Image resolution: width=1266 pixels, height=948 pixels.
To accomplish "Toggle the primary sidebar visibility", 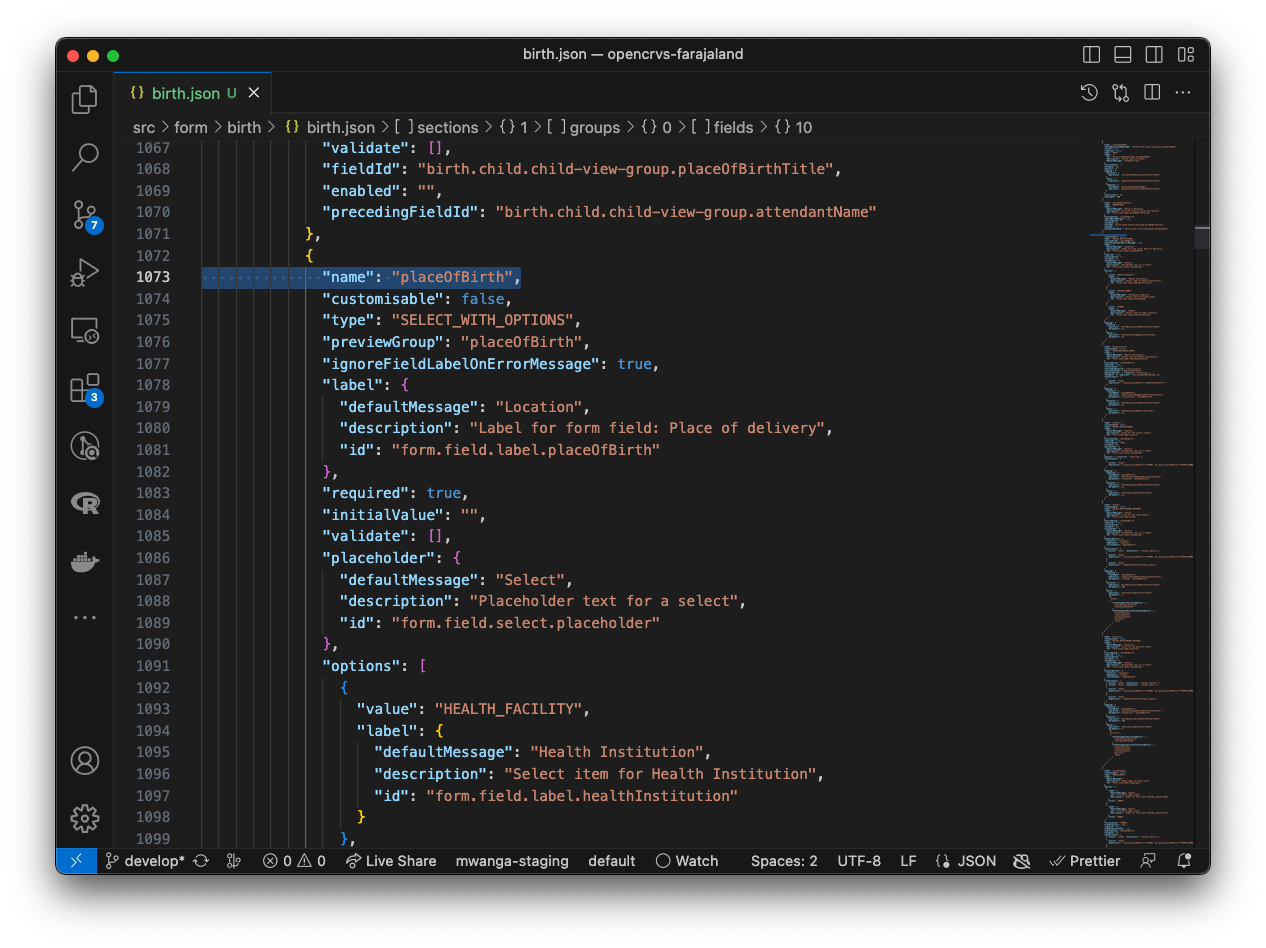I will click(1092, 55).
